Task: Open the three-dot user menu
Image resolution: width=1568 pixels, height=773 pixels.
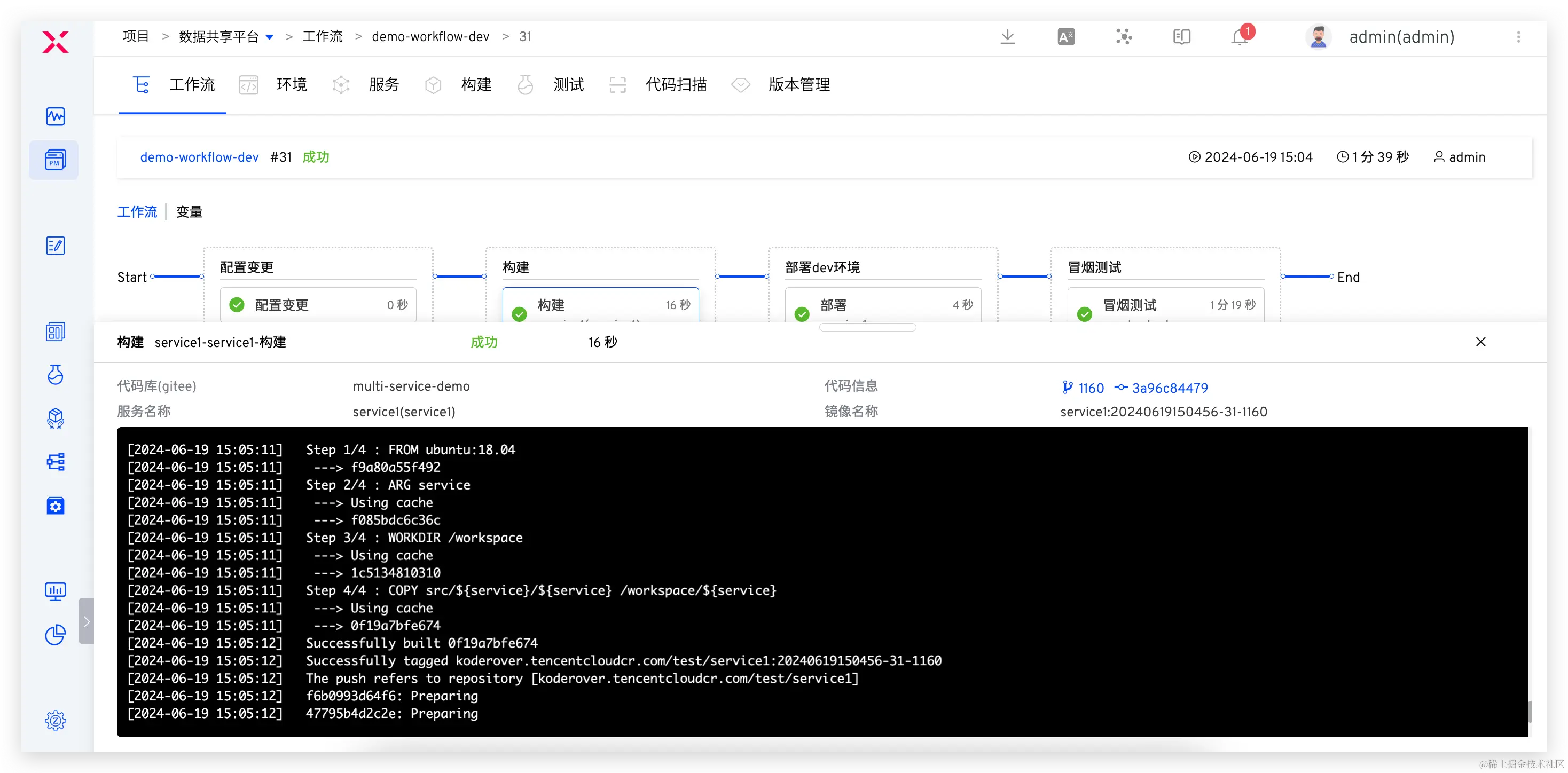Action: click(x=1518, y=37)
